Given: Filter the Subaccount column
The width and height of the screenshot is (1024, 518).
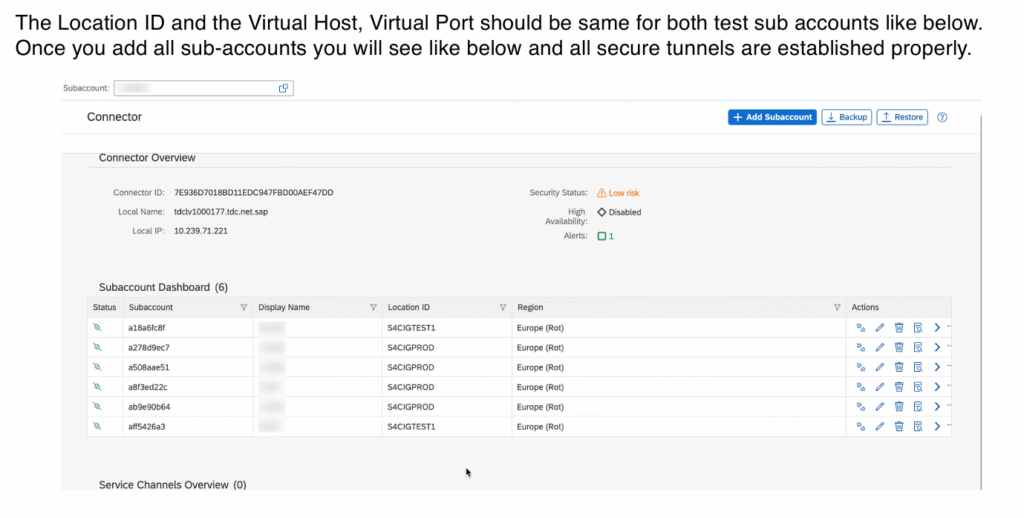Looking at the screenshot, I should (244, 307).
